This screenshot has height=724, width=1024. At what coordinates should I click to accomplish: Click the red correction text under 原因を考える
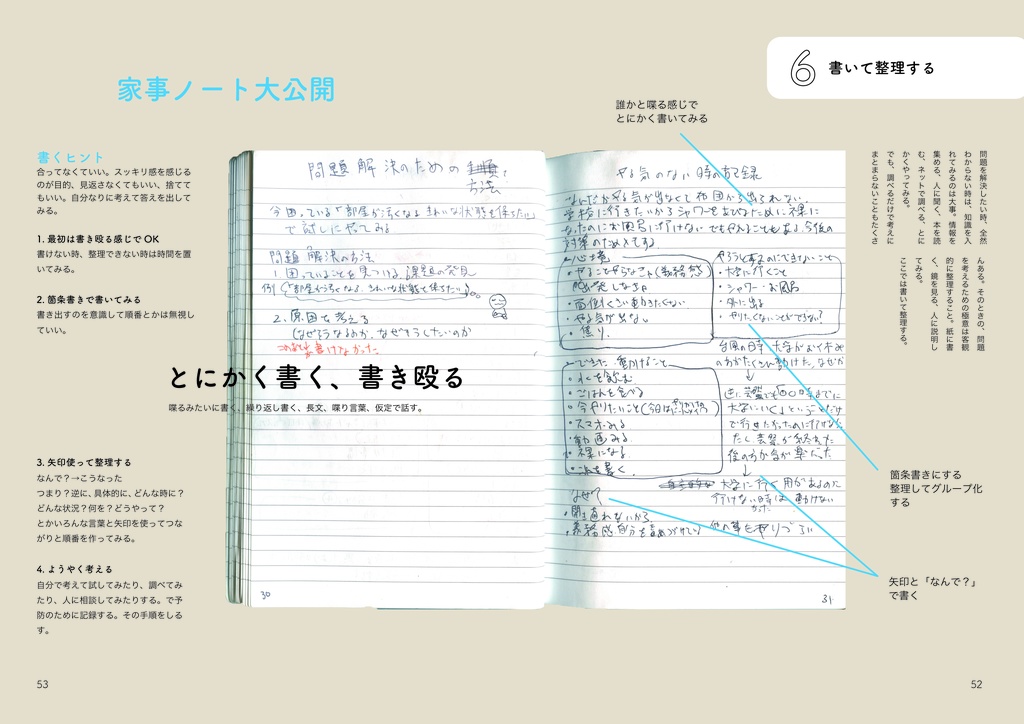point(328,347)
